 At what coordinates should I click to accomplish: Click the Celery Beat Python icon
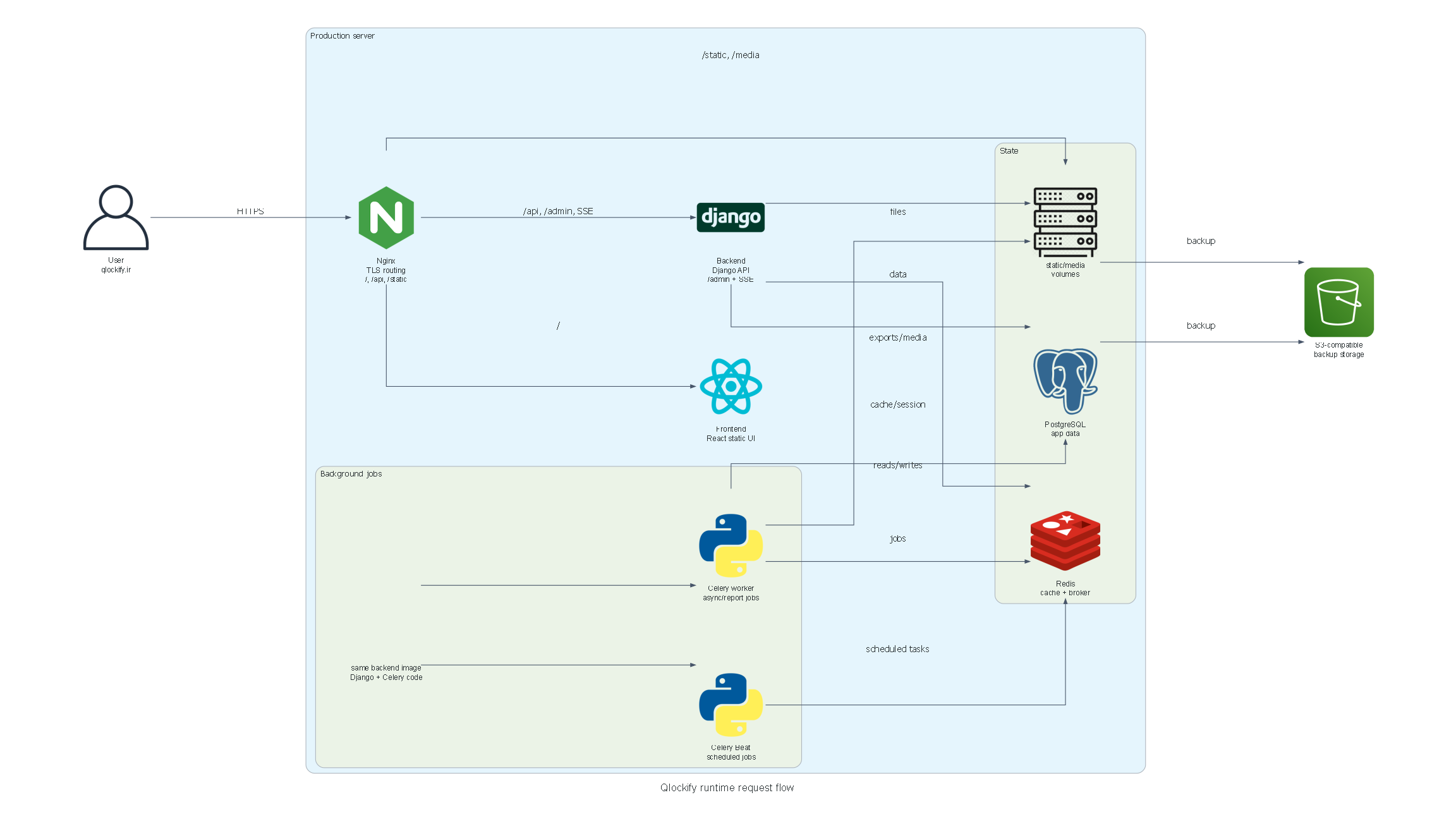pos(731,705)
